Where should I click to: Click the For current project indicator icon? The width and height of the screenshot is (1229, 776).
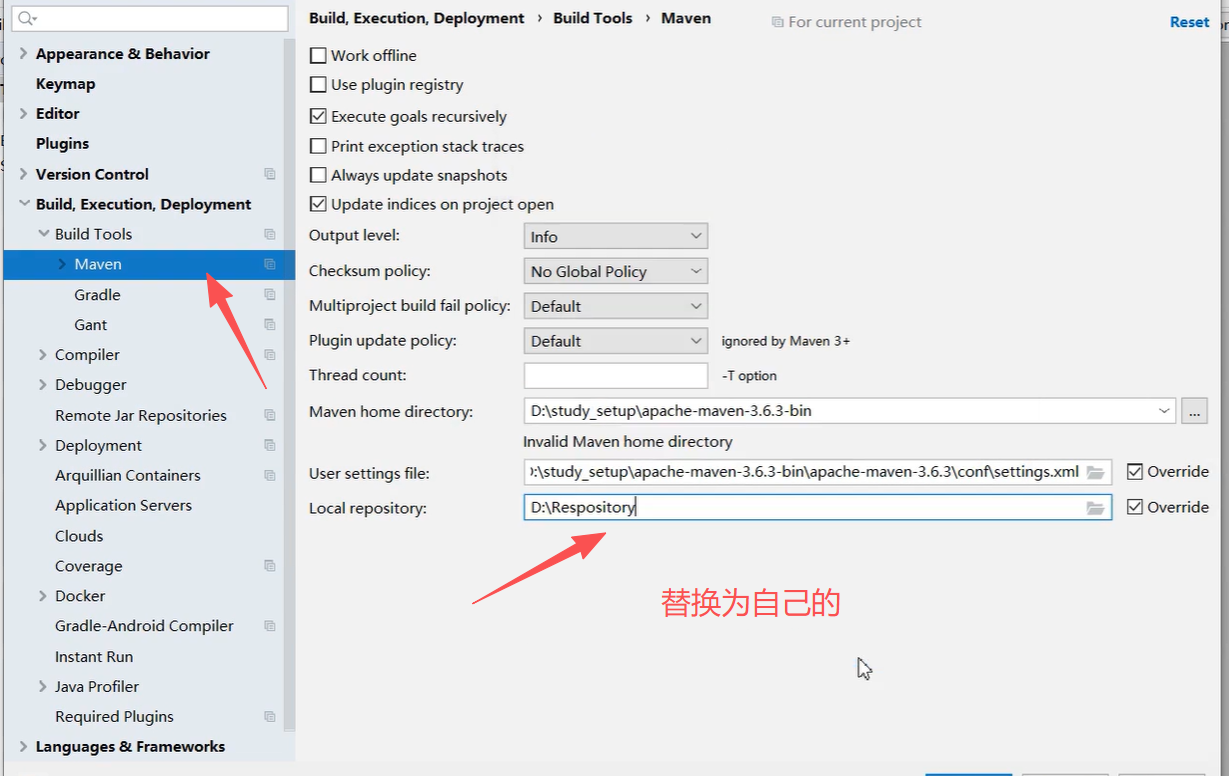(x=778, y=22)
